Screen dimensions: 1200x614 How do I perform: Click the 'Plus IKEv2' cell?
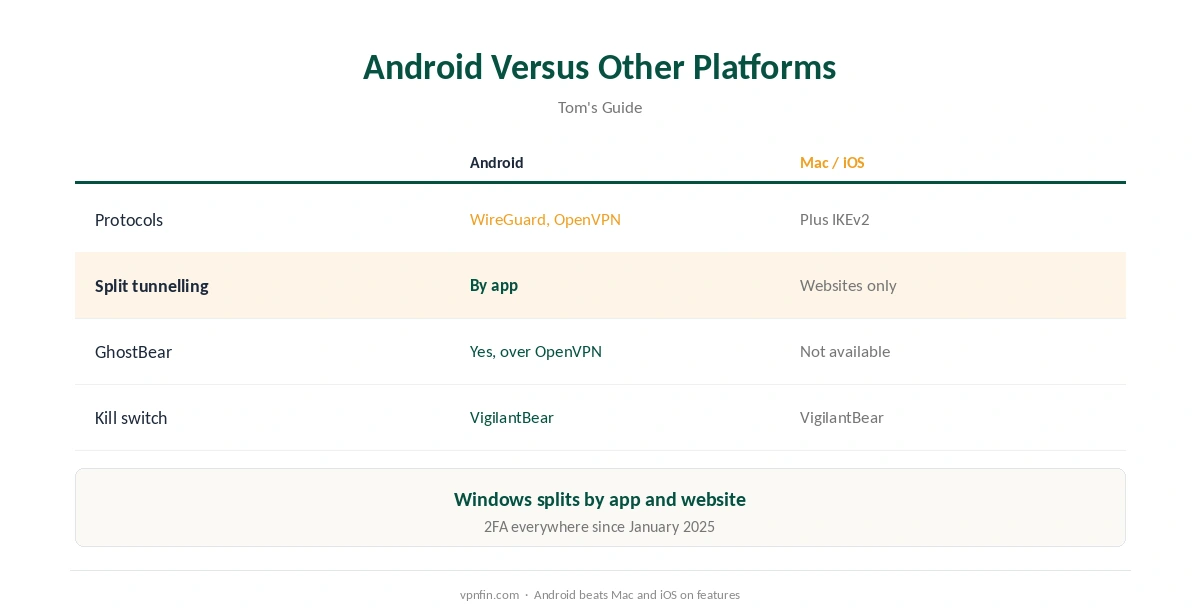[x=835, y=220]
